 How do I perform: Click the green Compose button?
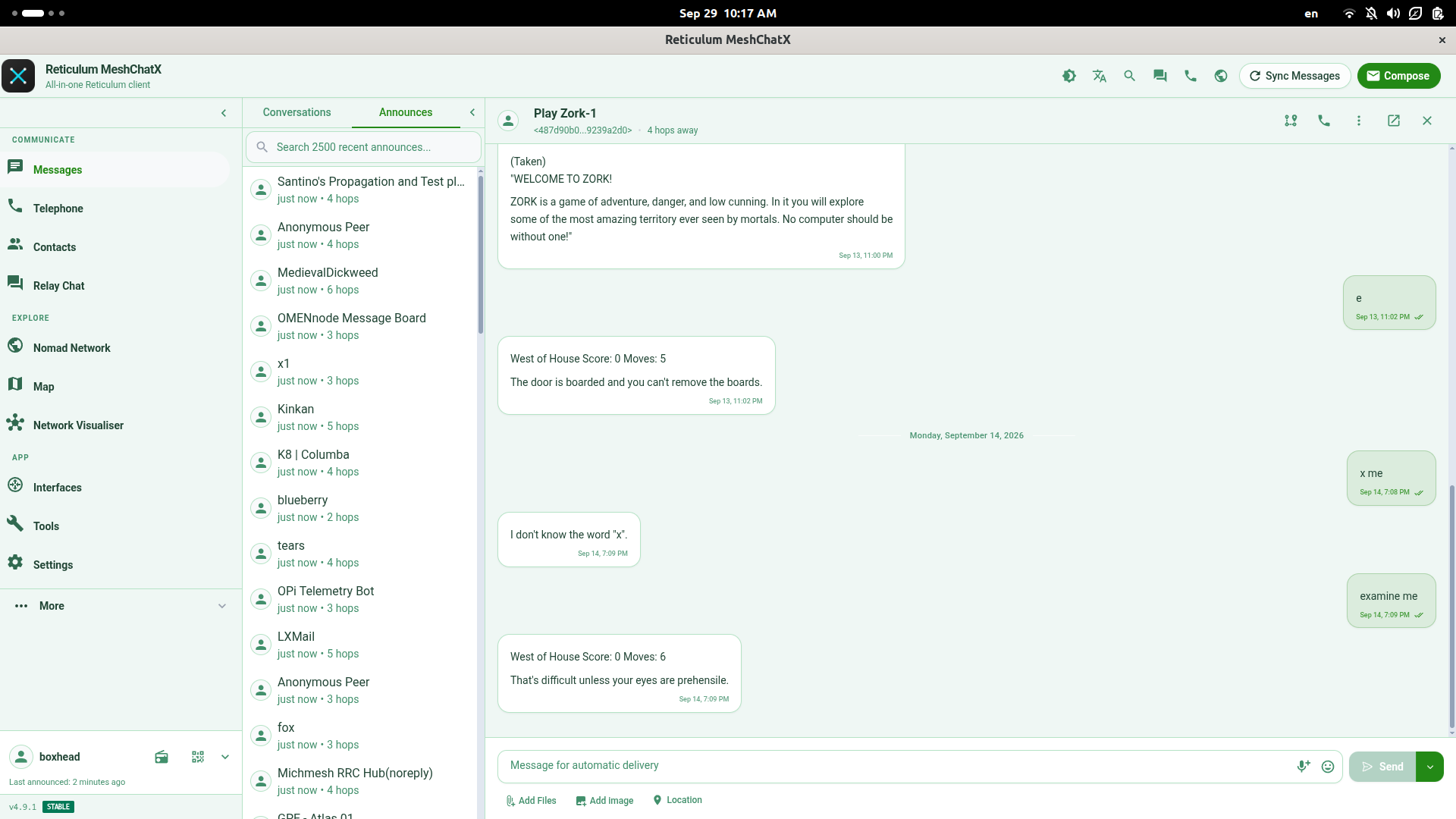tap(1398, 76)
